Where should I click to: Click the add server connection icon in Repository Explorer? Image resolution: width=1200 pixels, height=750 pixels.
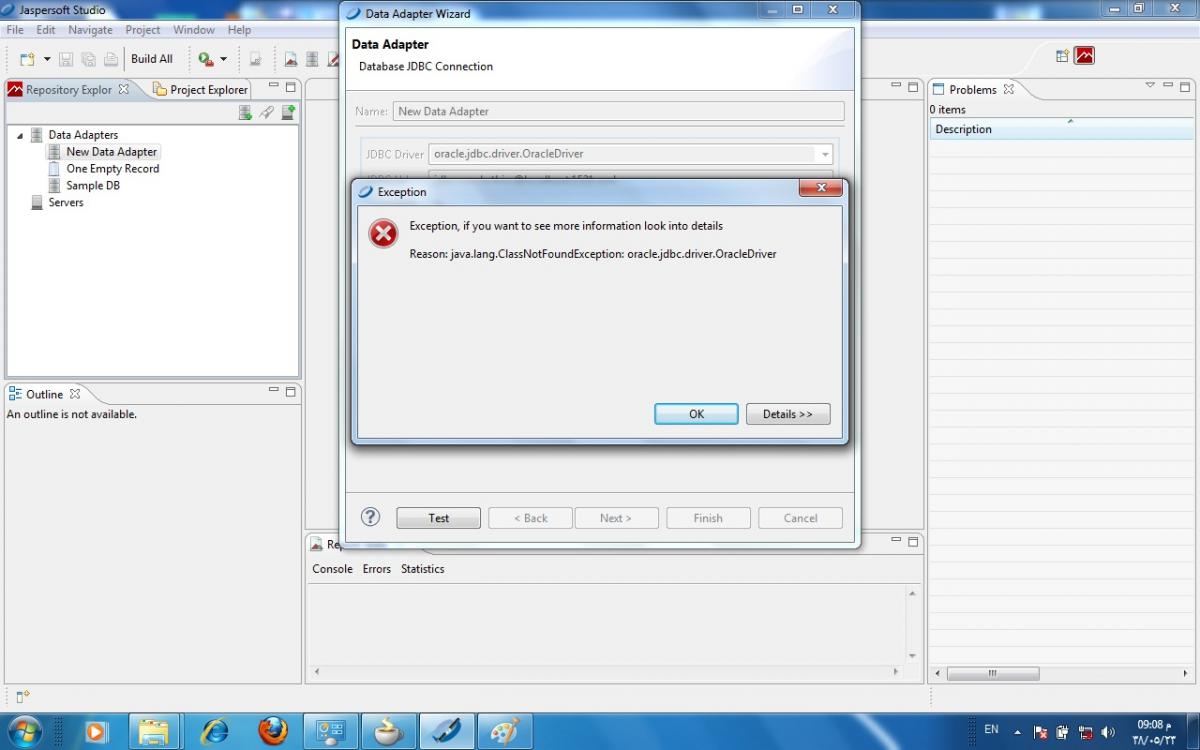point(288,113)
